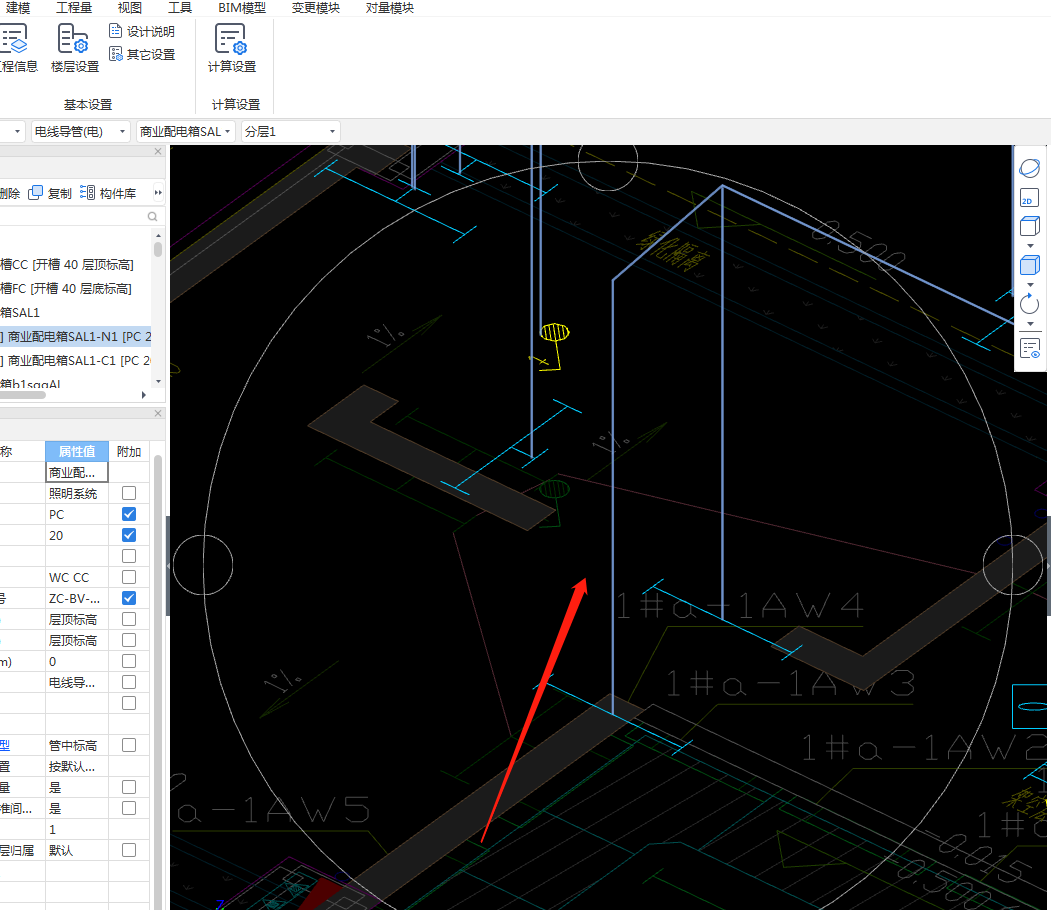The image size is (1051, 910).
Task: Check the 0 value row checkbox
Action: 129,661
